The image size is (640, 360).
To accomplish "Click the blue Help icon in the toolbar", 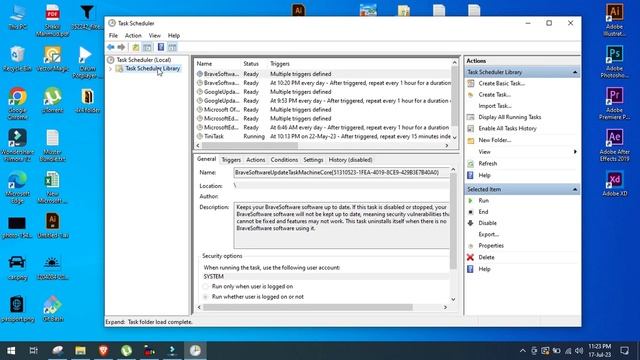I will click(161, 47).
